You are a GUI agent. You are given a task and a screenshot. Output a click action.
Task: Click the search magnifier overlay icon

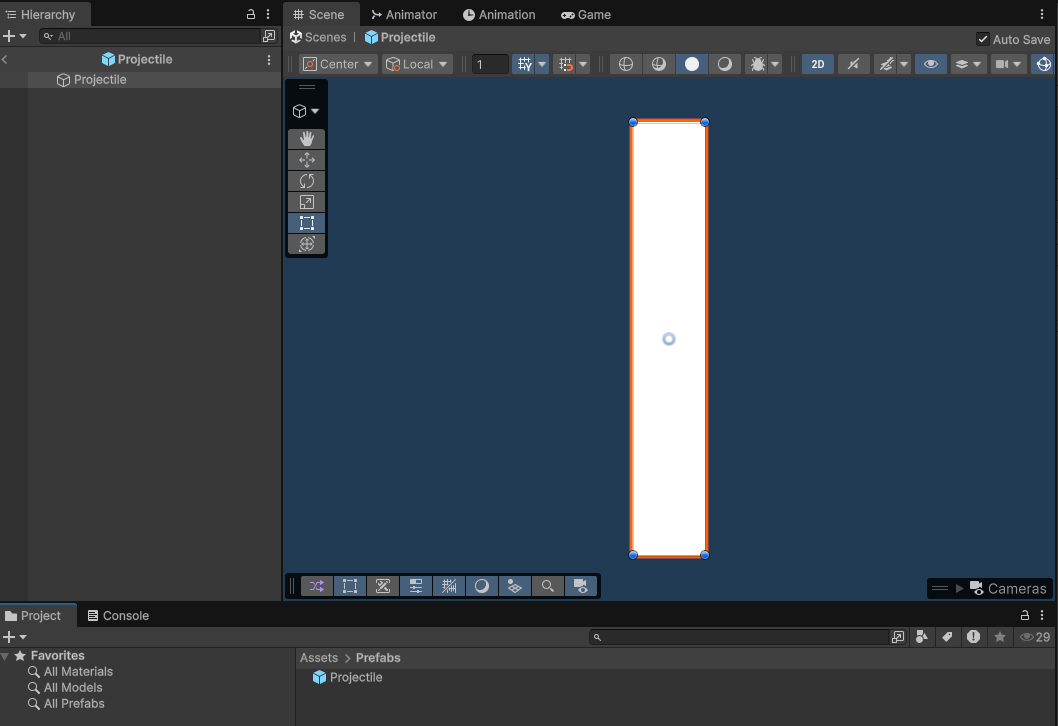pyautogui.click(x=548, y=586)
